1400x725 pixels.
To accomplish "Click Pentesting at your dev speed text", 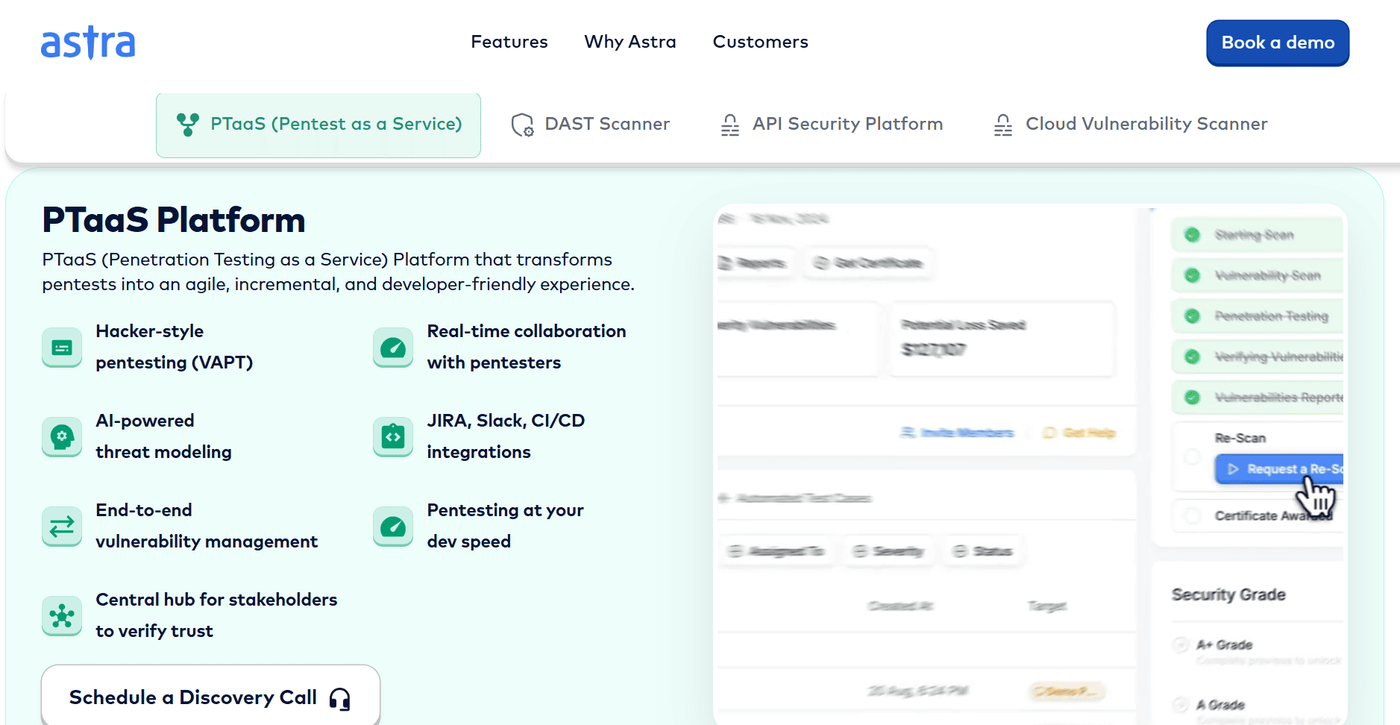I will [x=505, y=526].
